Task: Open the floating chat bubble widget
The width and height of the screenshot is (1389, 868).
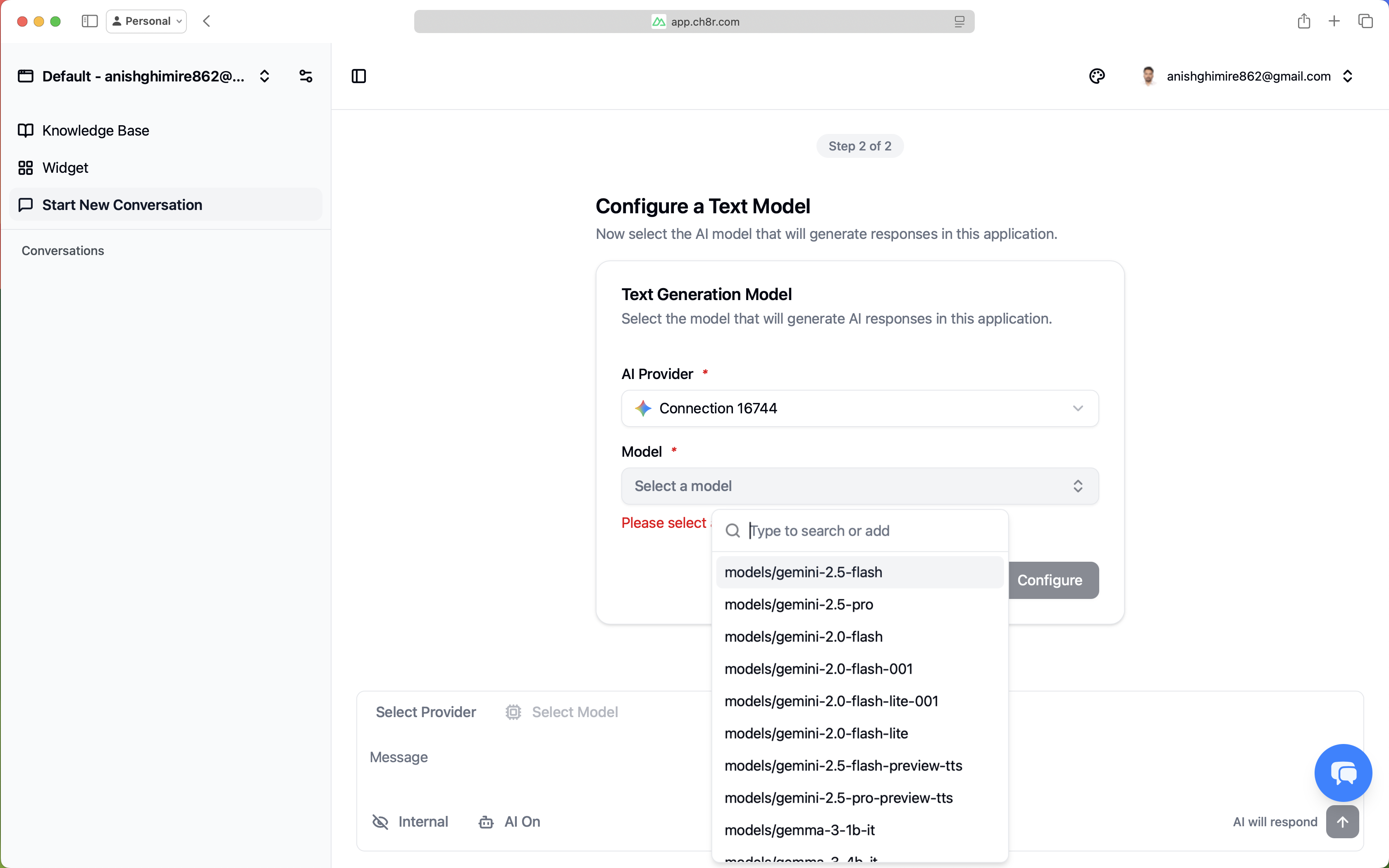Action: [1343, 772]
